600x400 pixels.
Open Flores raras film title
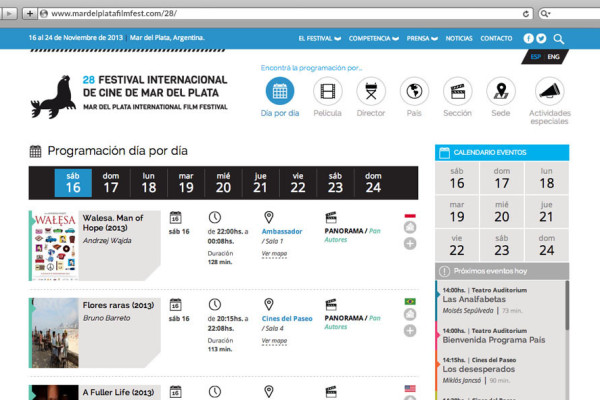point(118,305)
